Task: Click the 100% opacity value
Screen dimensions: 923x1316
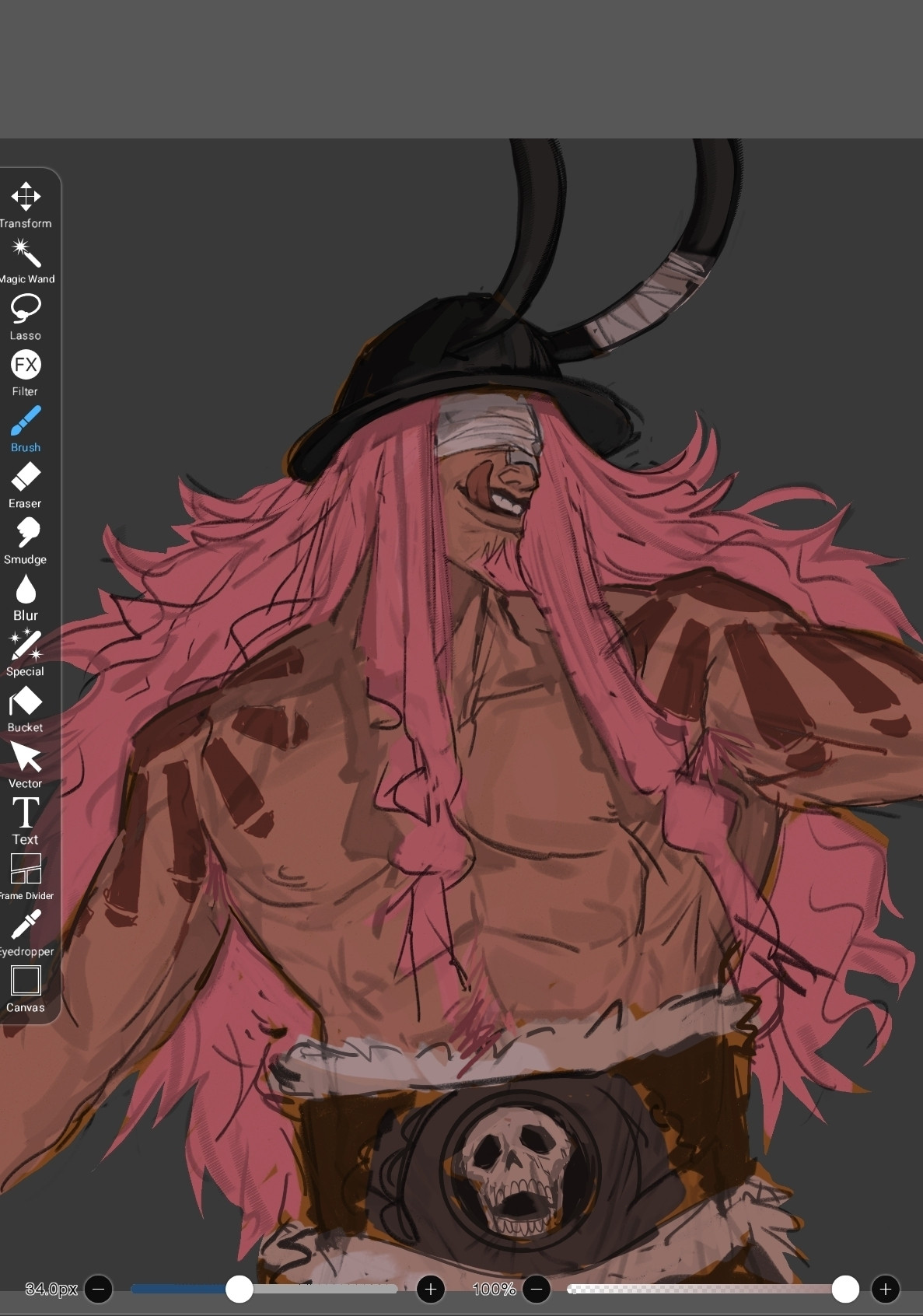Action: click(x=494, y=1289)
